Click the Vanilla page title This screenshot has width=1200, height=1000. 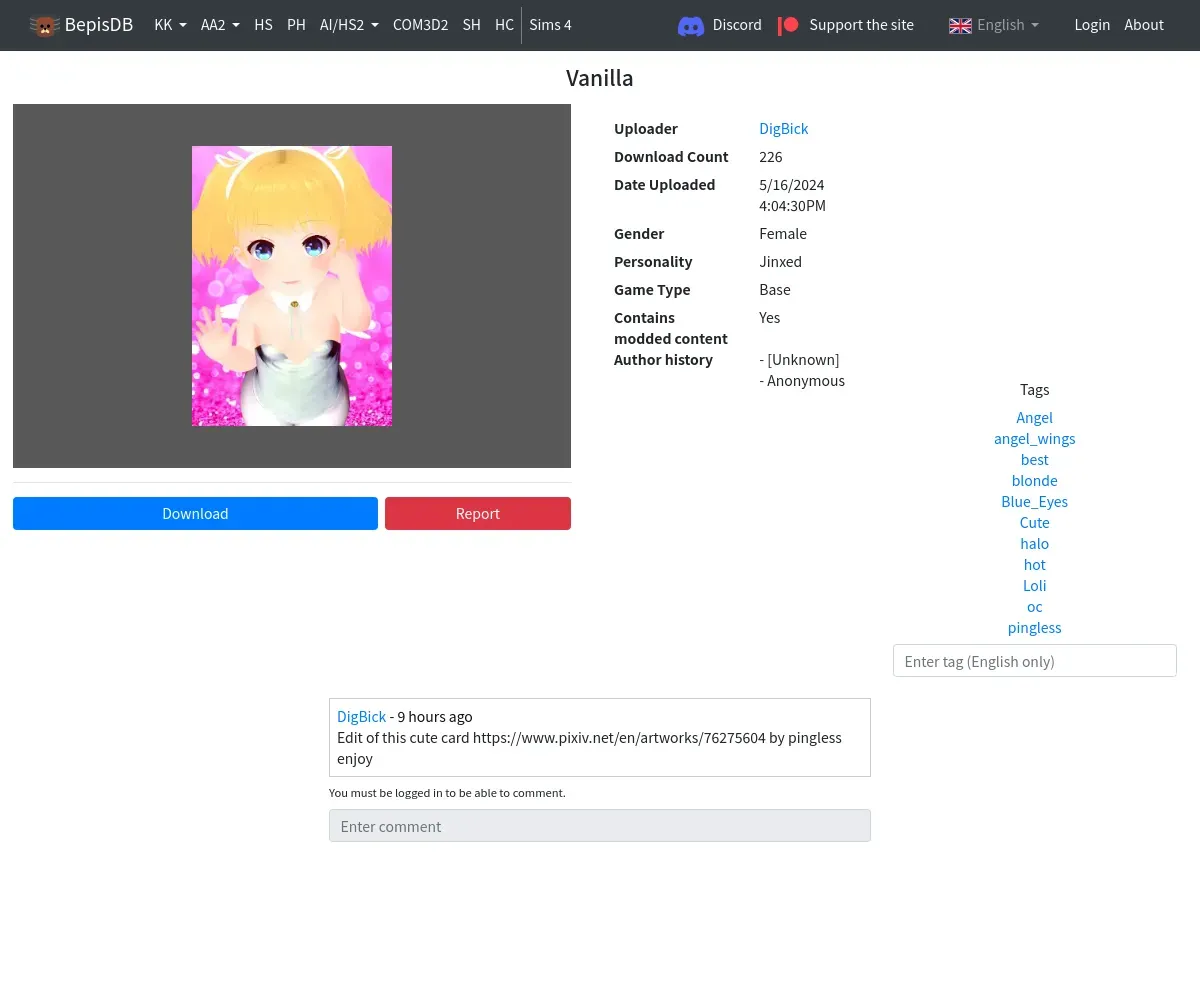point(600,78)
